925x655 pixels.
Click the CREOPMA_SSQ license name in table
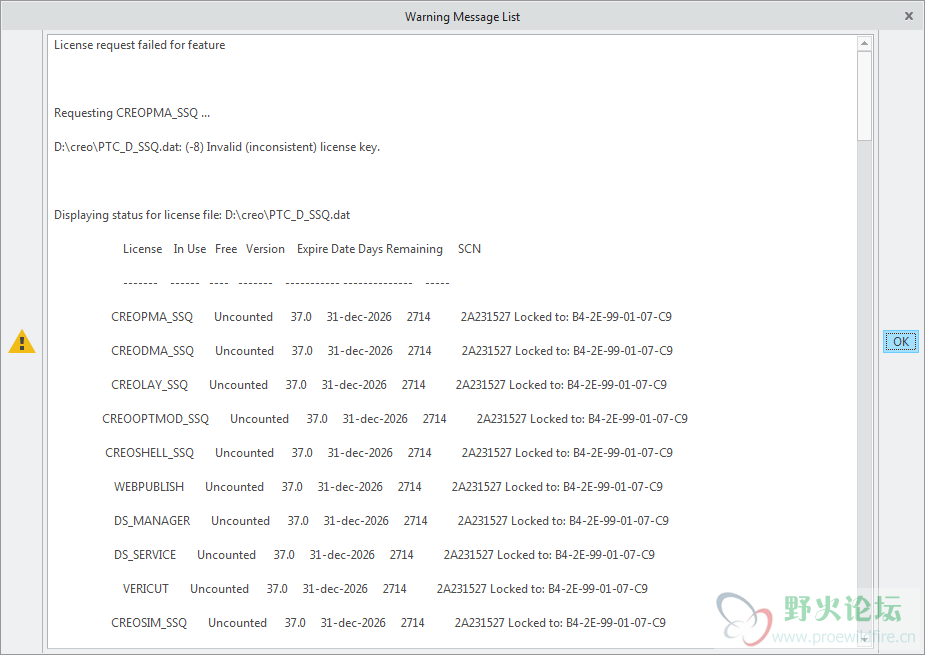(152, 317)
